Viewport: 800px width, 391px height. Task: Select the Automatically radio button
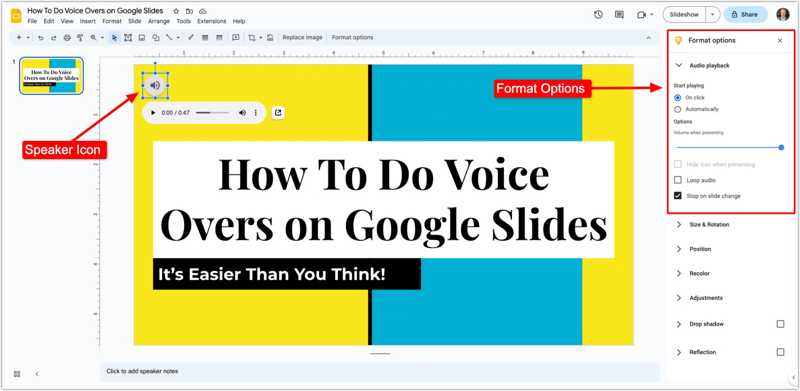pos(678,109)
